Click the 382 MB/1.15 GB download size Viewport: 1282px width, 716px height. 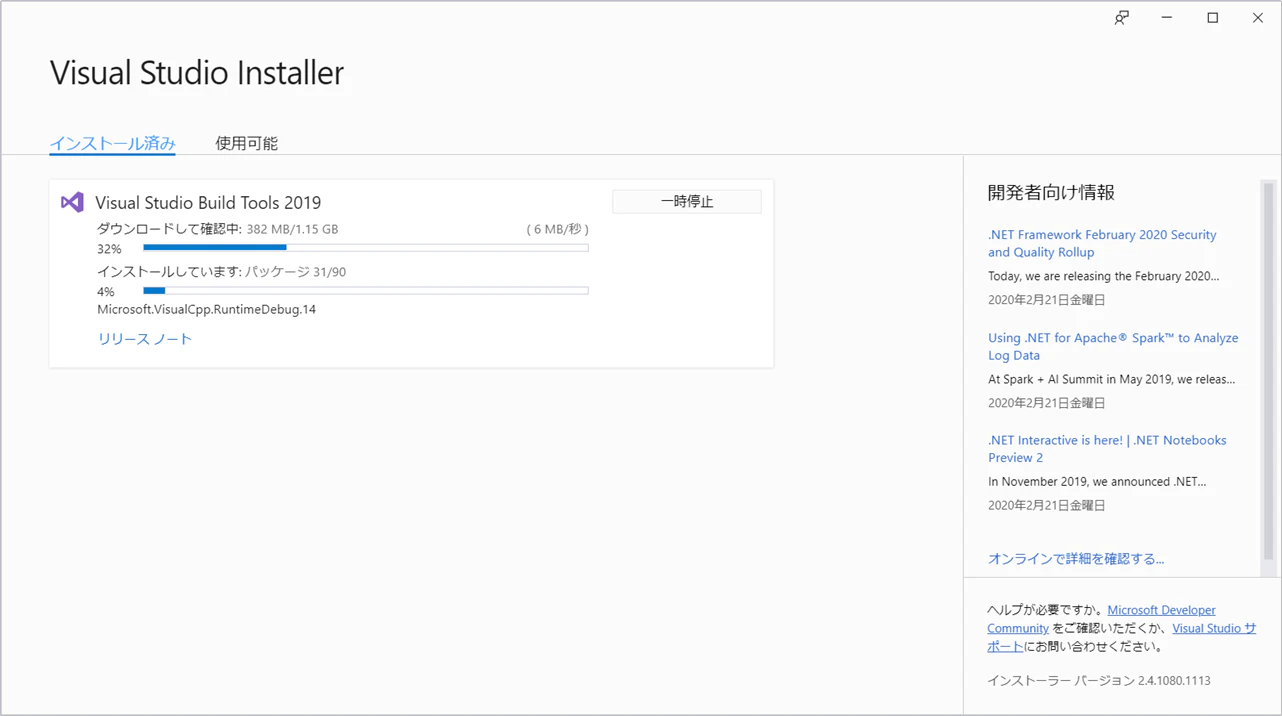coord(292,229)
